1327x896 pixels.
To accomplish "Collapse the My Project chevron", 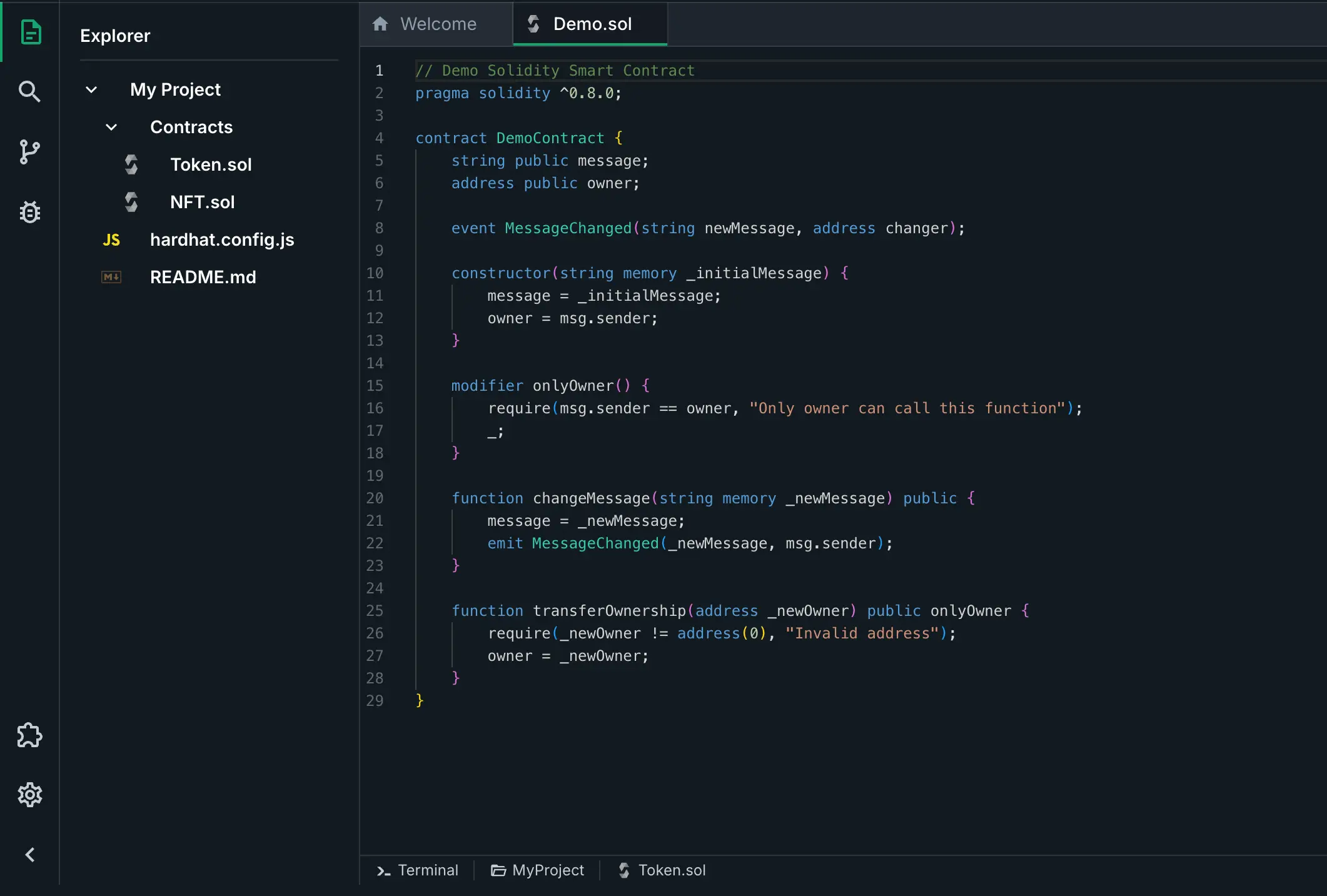I will [x=91, y=89].
